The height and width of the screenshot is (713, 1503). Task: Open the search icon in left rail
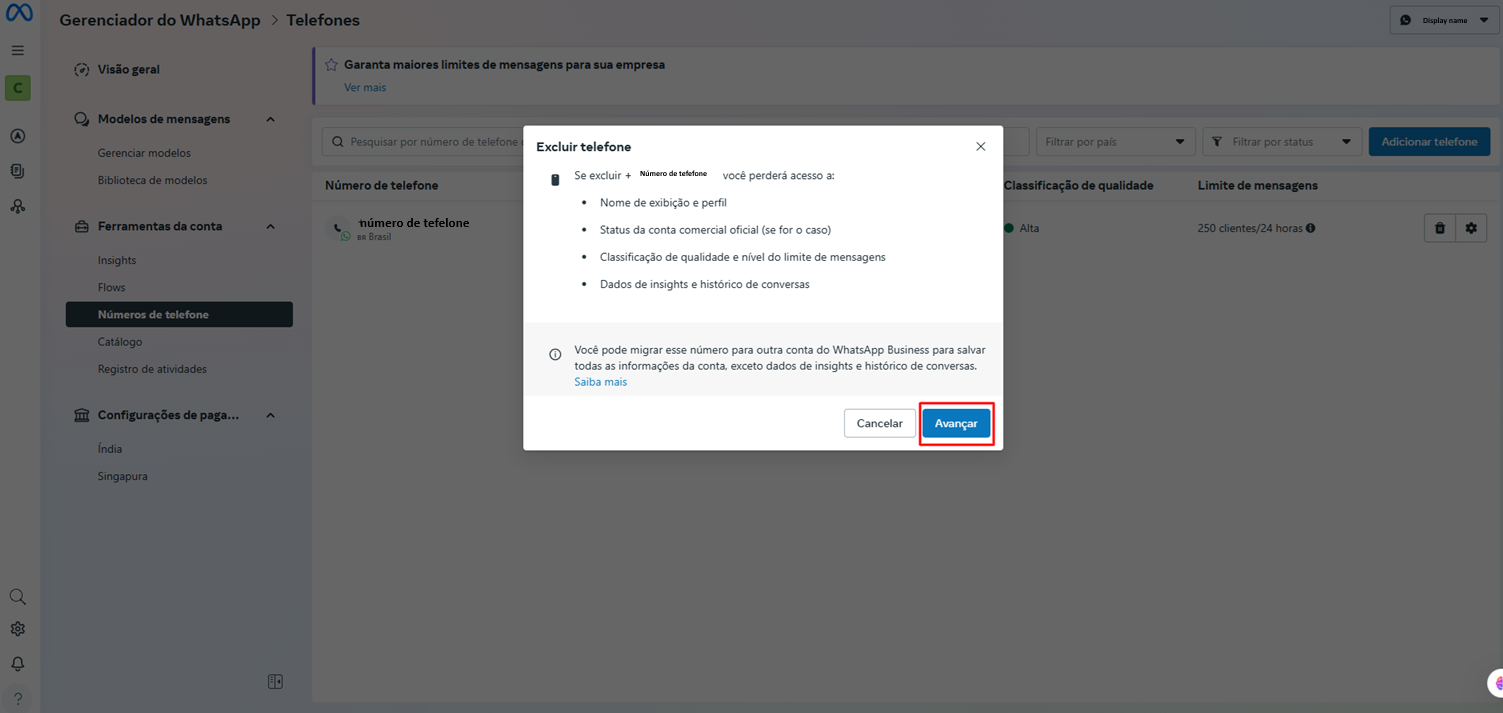click(x=18, y=597)
